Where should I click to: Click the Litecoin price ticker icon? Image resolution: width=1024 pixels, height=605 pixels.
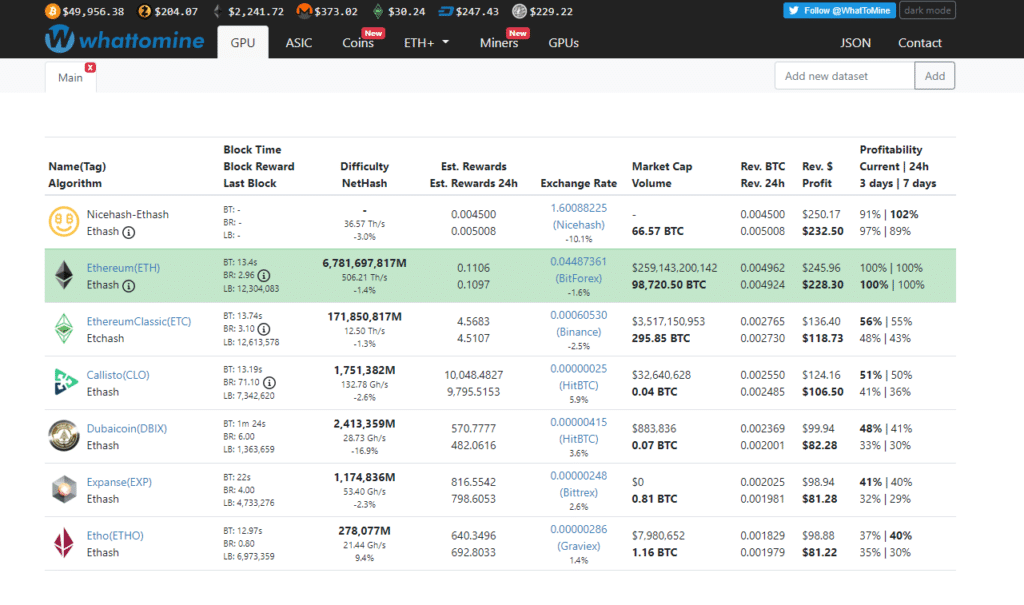519,11
